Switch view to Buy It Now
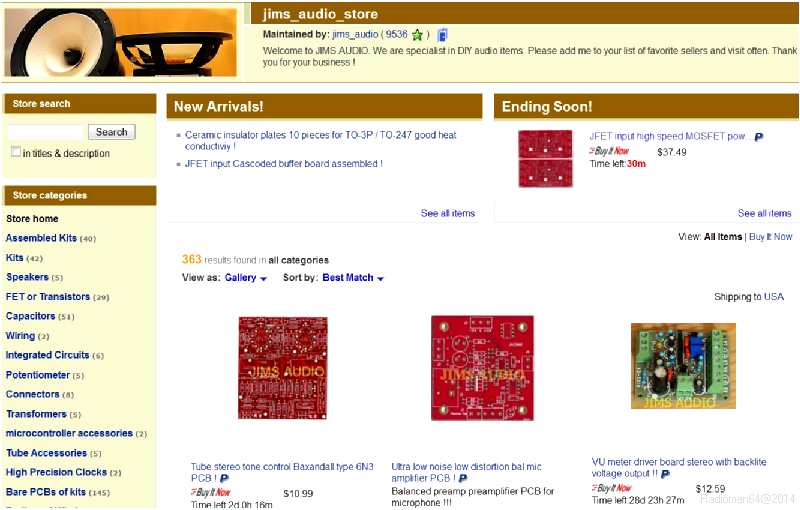The image size is (800, 510). [x=770, y=237]
